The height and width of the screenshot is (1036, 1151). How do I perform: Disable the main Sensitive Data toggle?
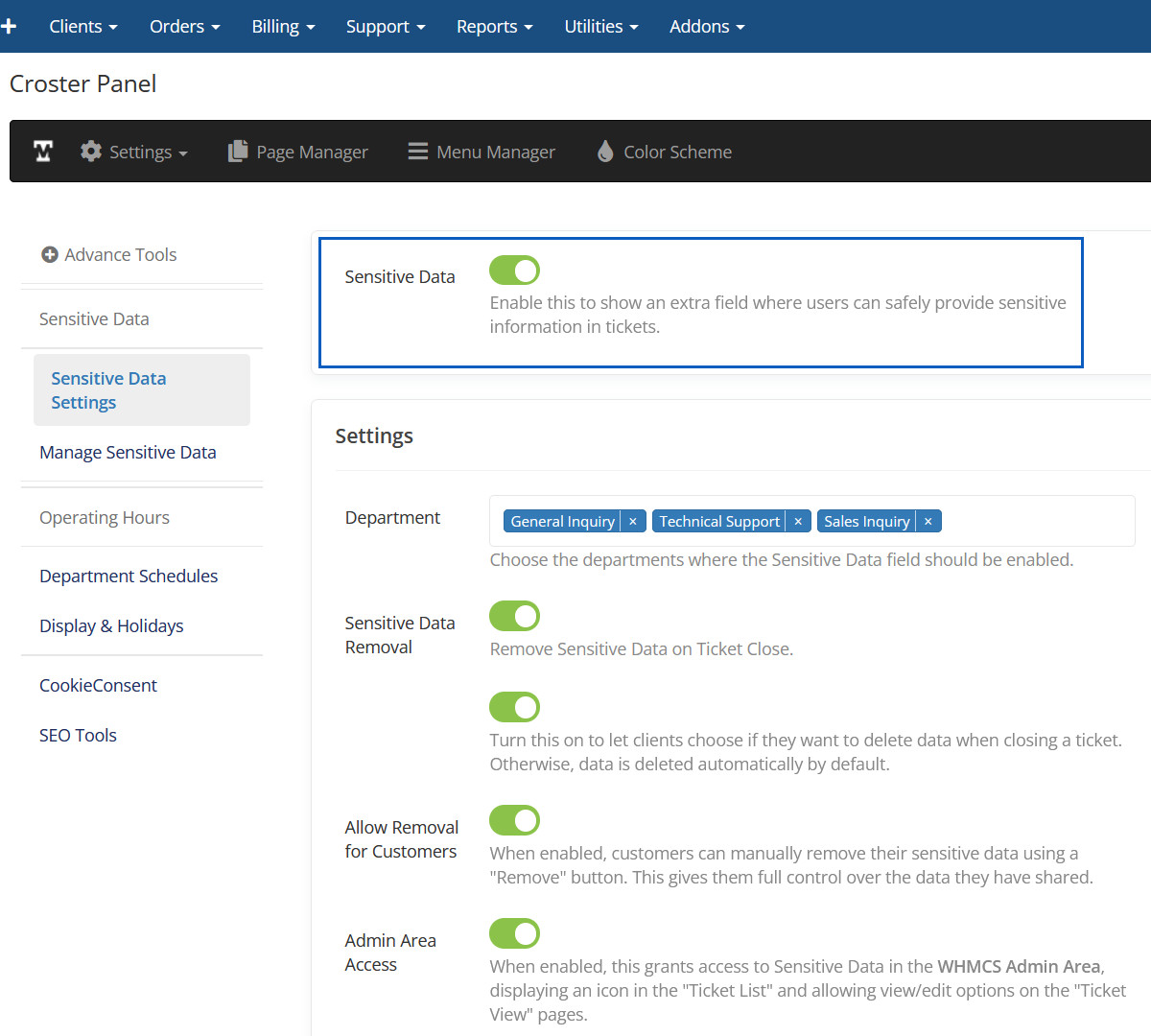point(515,271)
